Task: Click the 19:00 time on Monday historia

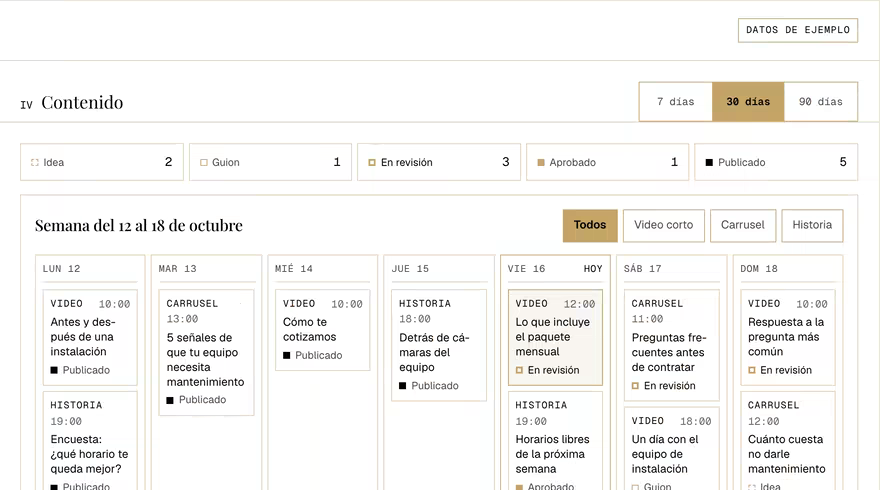Action: pyautogui.click(x=66, y=422)
